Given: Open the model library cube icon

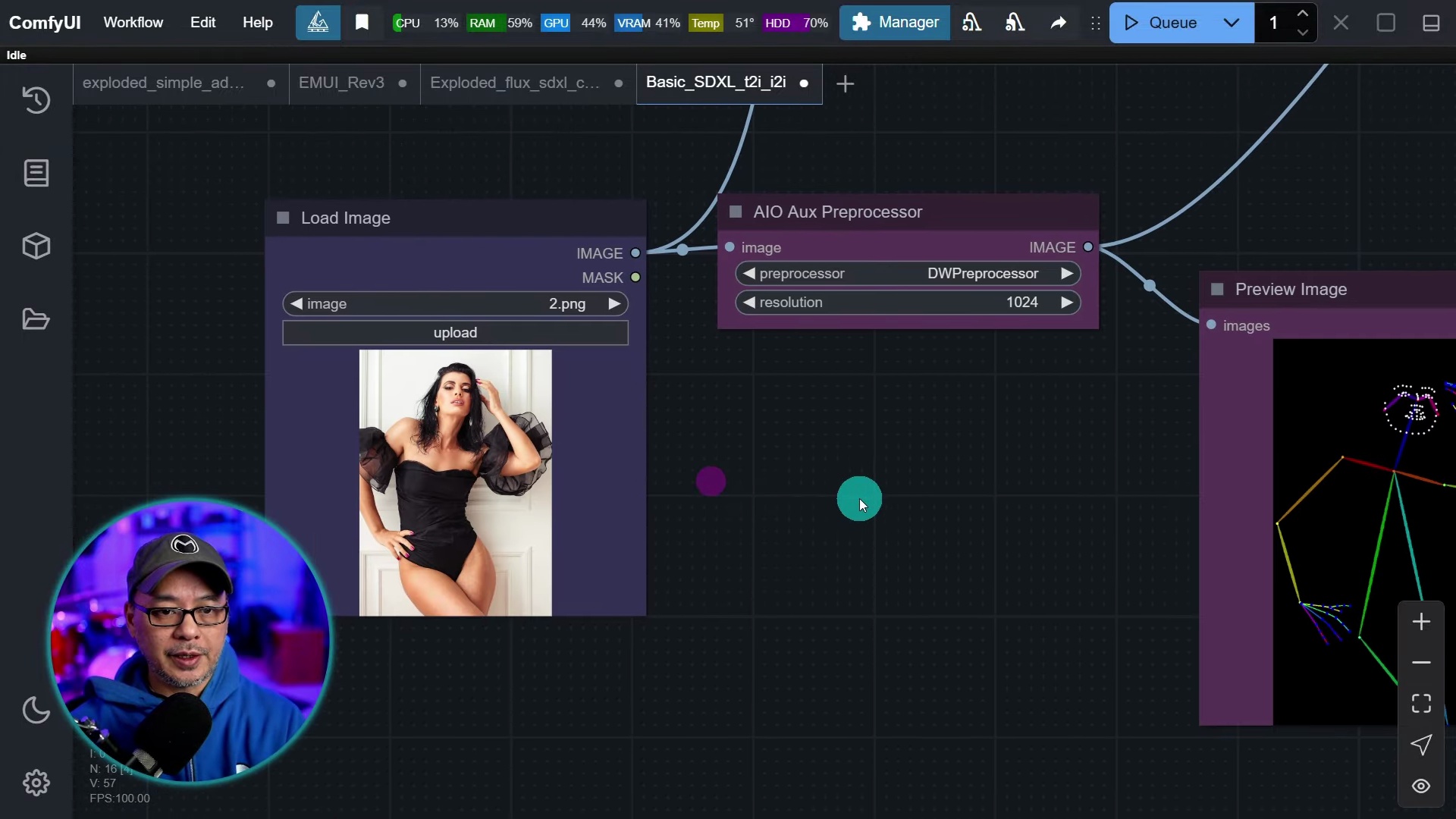Looking at the screenshot, I should point(36,246).
